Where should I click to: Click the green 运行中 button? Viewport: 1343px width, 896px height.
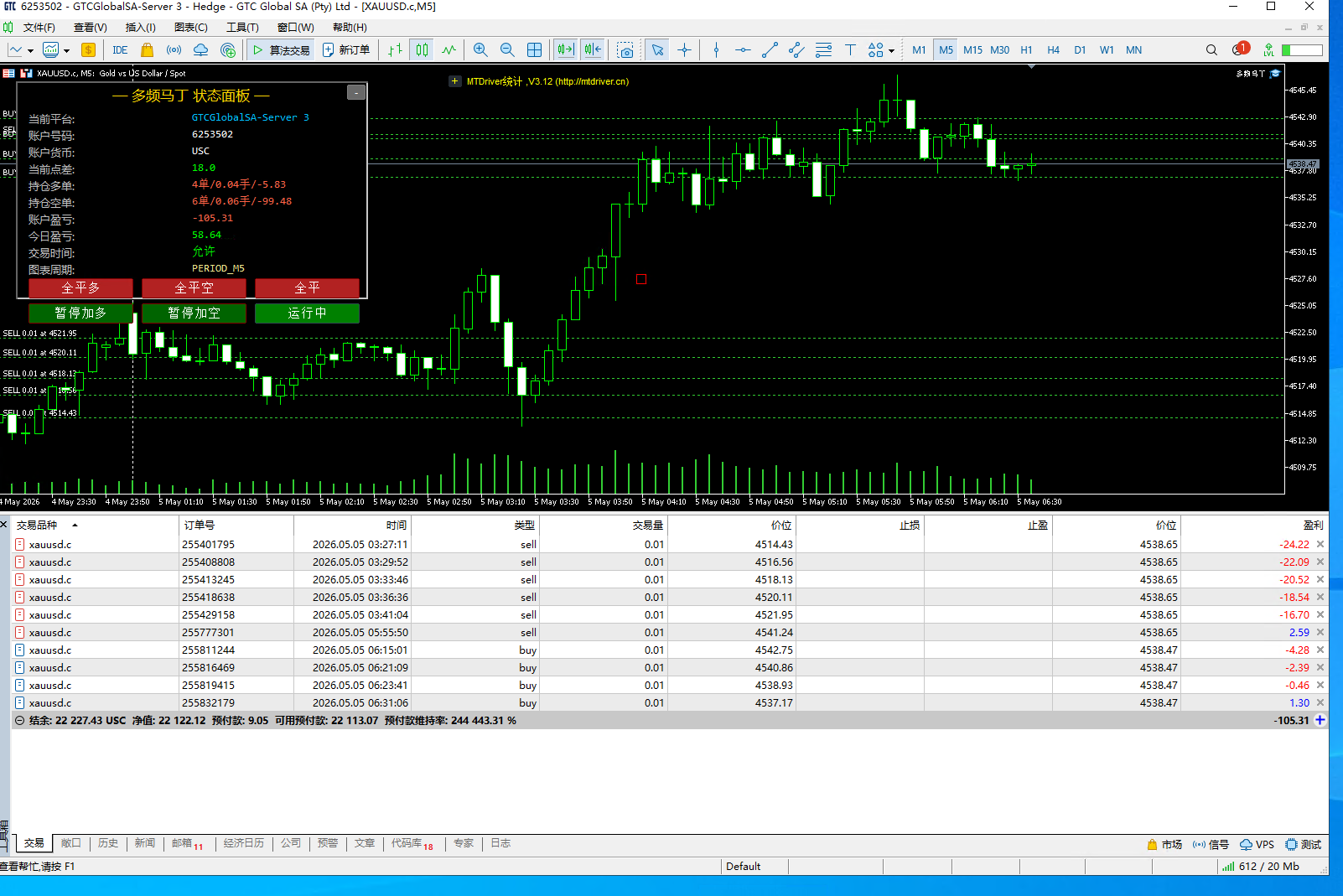[307, 313]
